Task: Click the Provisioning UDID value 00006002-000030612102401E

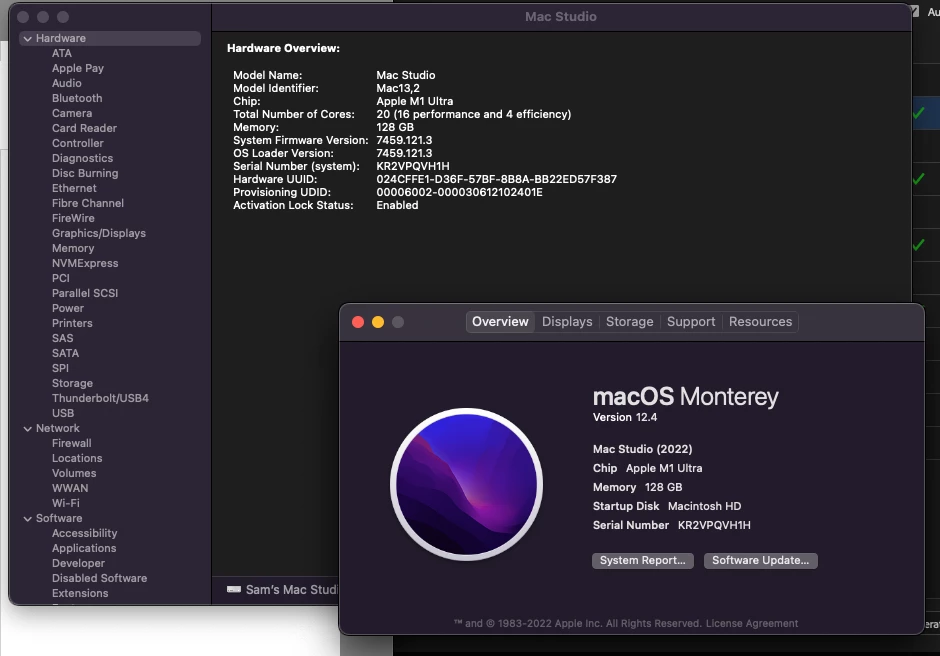Action: click(x=459, y=192)
